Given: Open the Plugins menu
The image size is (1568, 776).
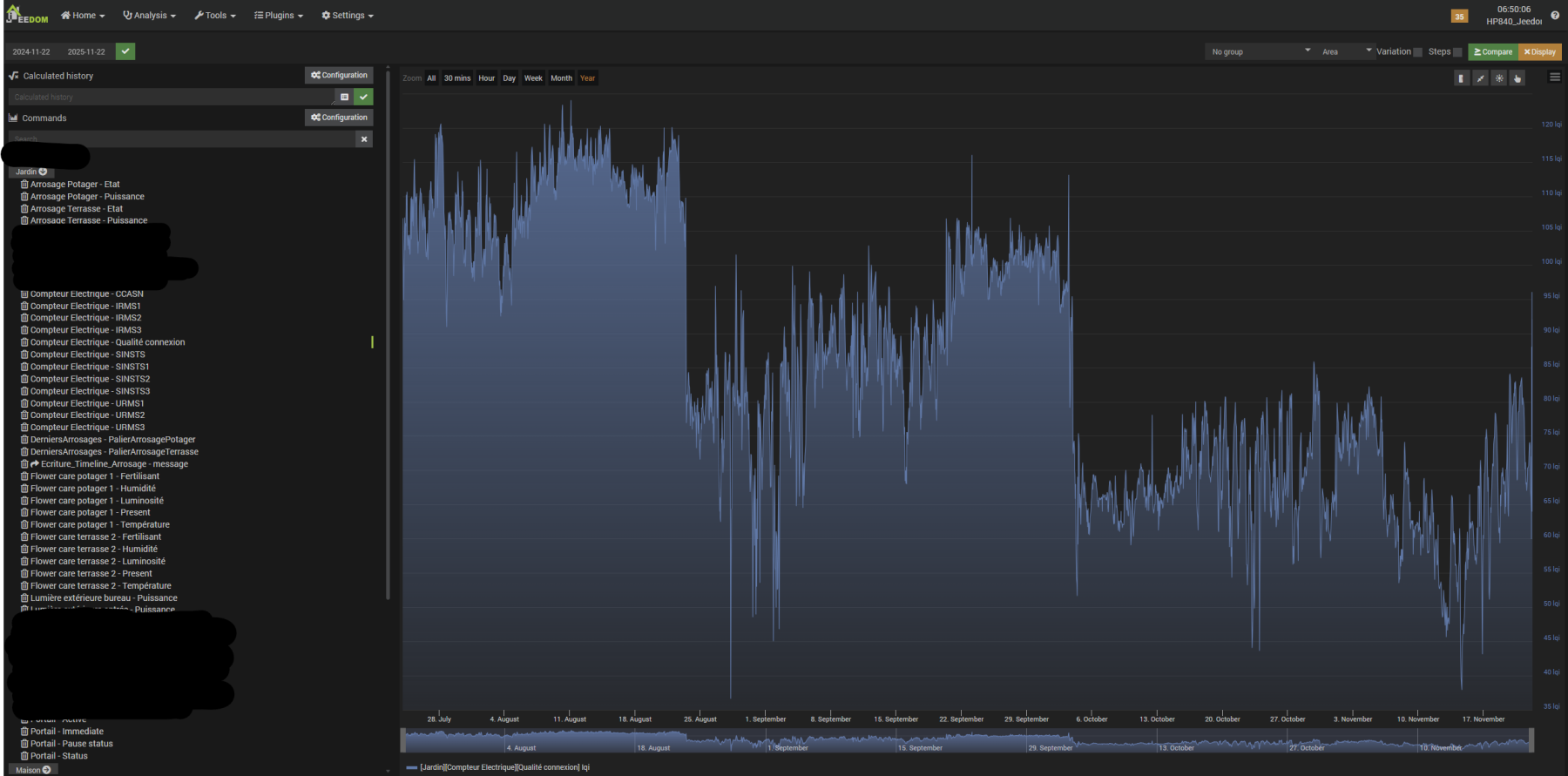Looking at the screenshot, I should [279, 16].
